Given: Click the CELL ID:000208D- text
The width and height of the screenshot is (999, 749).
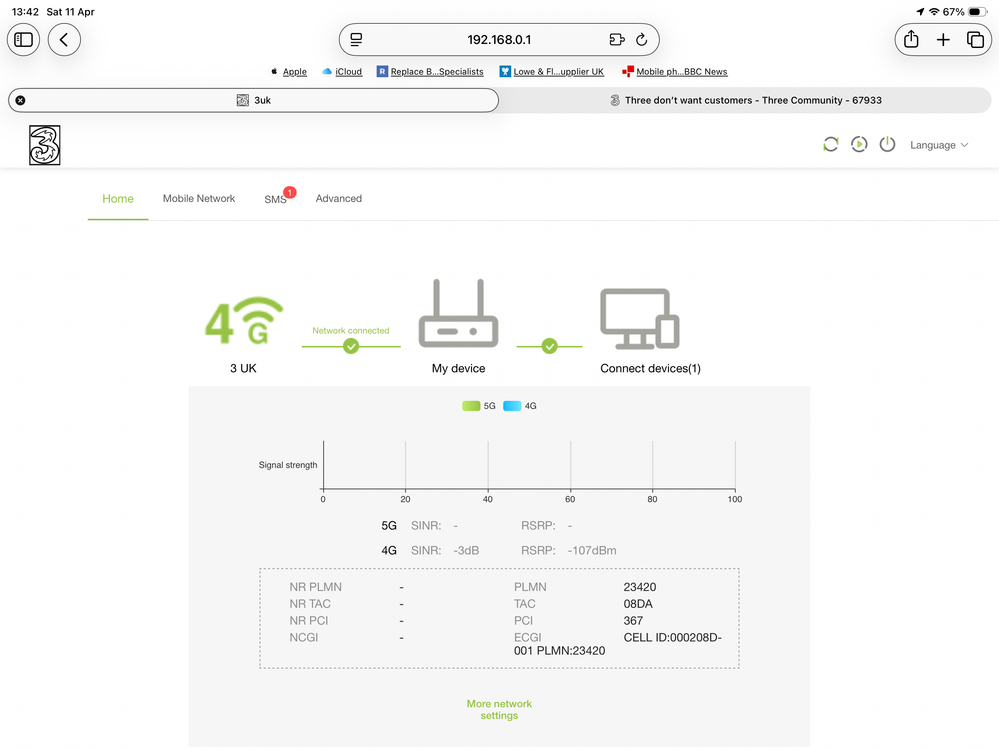Looking at the screenshot, I should pos(673,638).
